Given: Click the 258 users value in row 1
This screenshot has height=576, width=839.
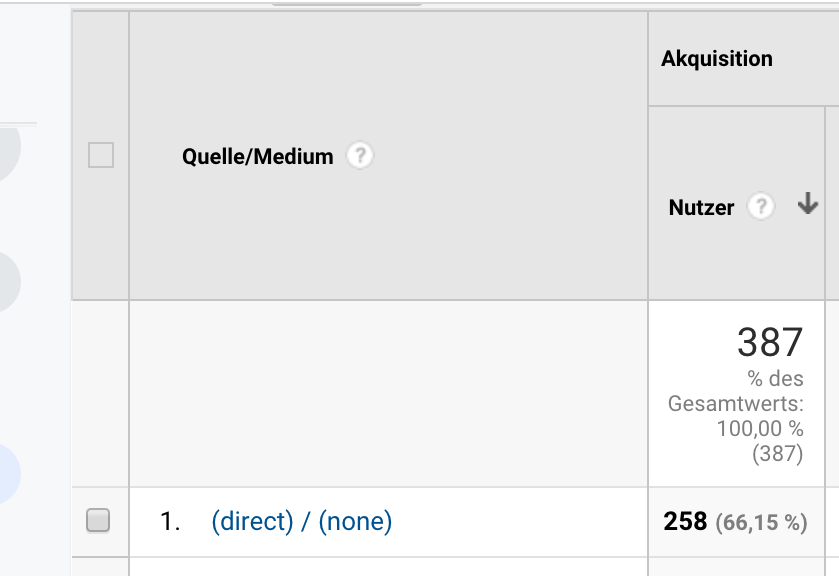Looking at the screenshot, I should (x=685, y=521).
